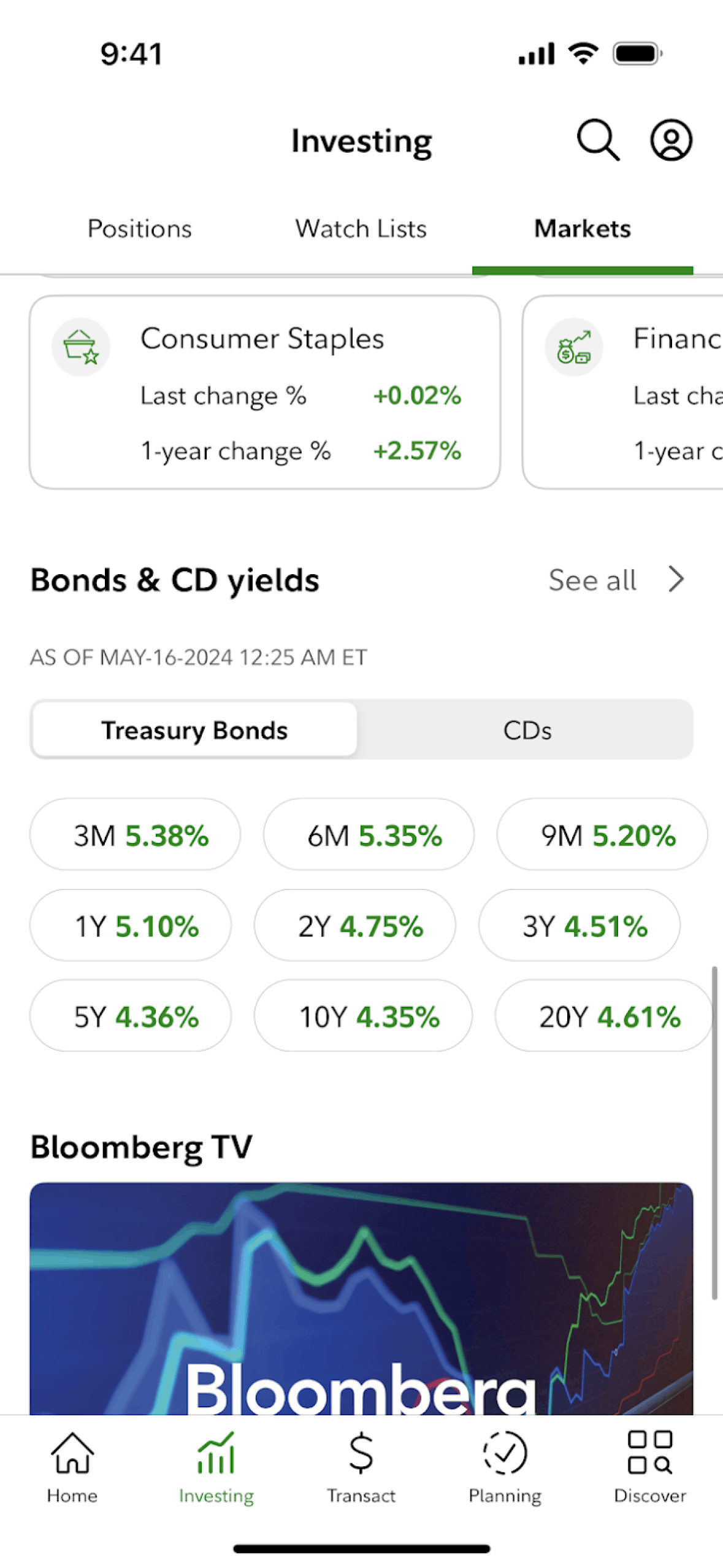Switch to the Positions tab
Image resolution: width=723 pixels, height=1568 pixels.
(140, 229)
